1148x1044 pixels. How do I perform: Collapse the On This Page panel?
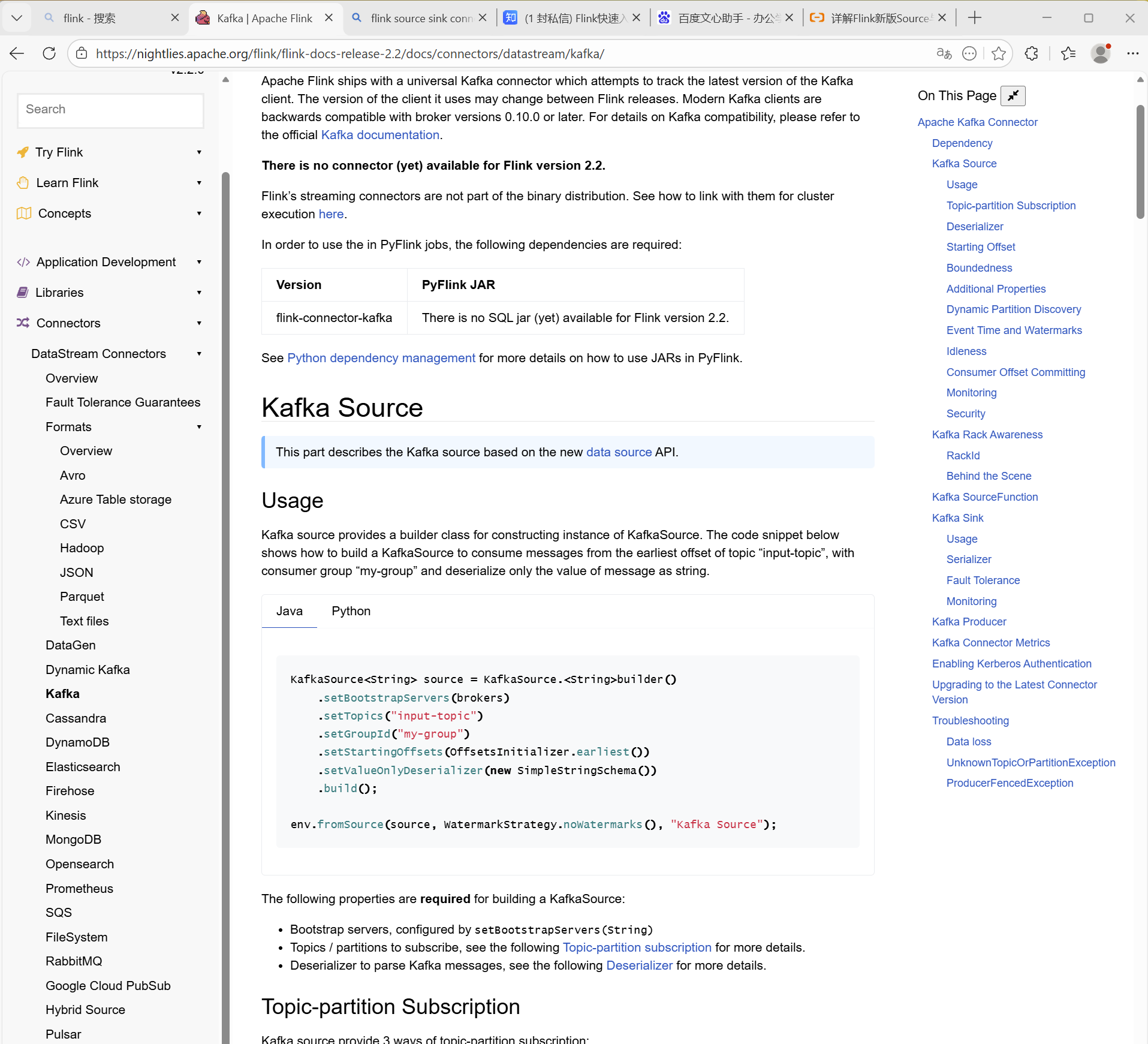coord(1013,96)
